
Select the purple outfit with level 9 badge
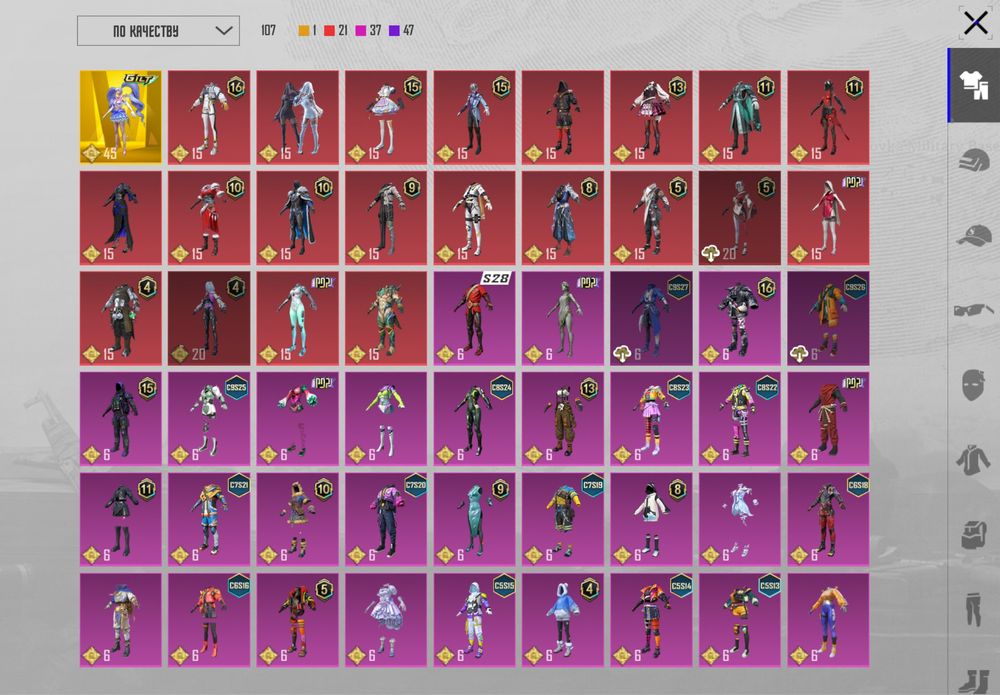tap(474, 519)
